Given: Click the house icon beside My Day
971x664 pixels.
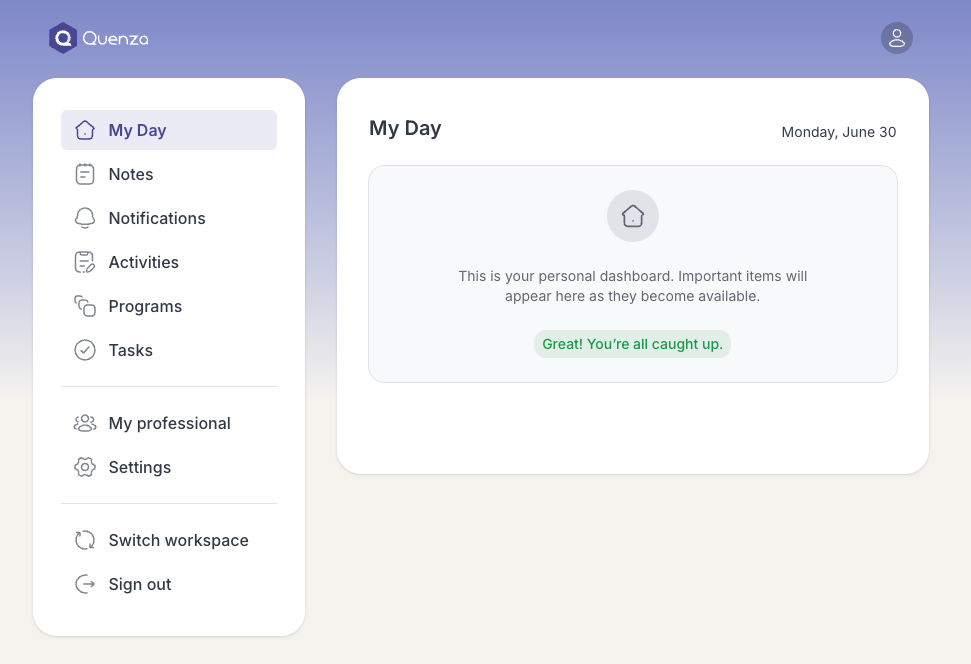Looking at the screenshot, I should (85, 130).
